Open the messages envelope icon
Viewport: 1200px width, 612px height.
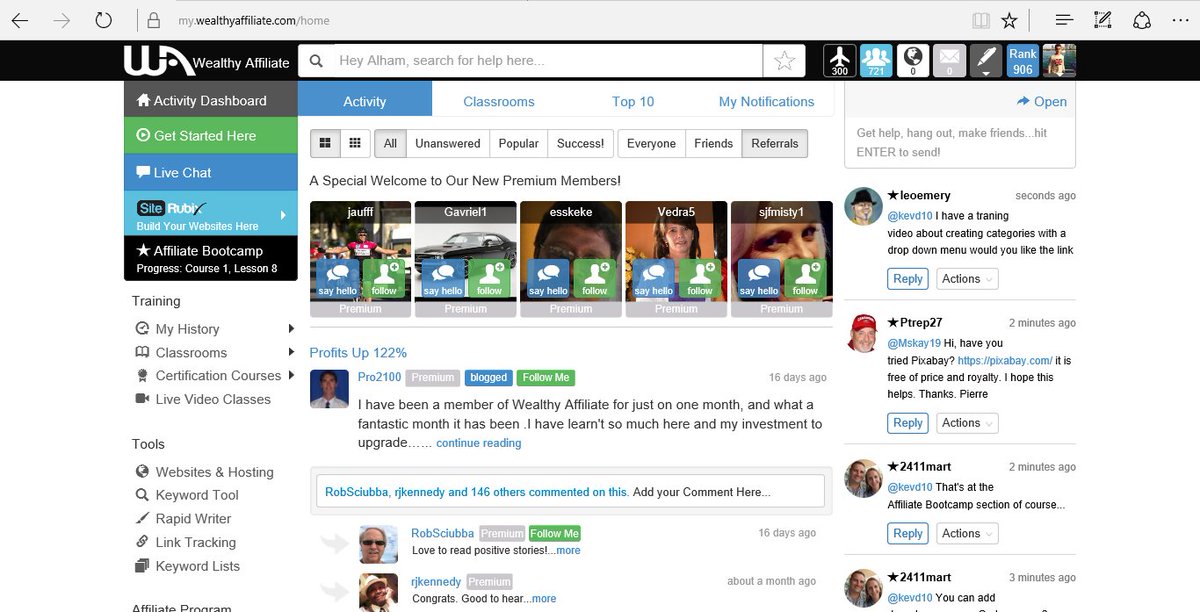click(949, 60)
